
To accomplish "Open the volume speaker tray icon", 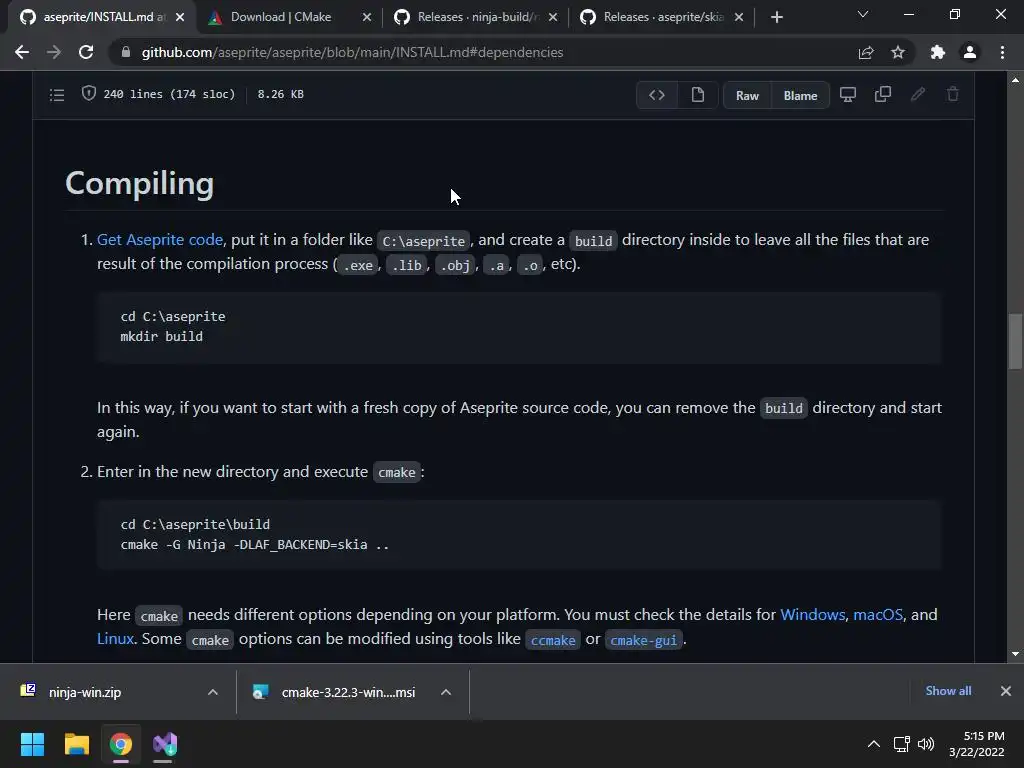I will tap(926, 744).
